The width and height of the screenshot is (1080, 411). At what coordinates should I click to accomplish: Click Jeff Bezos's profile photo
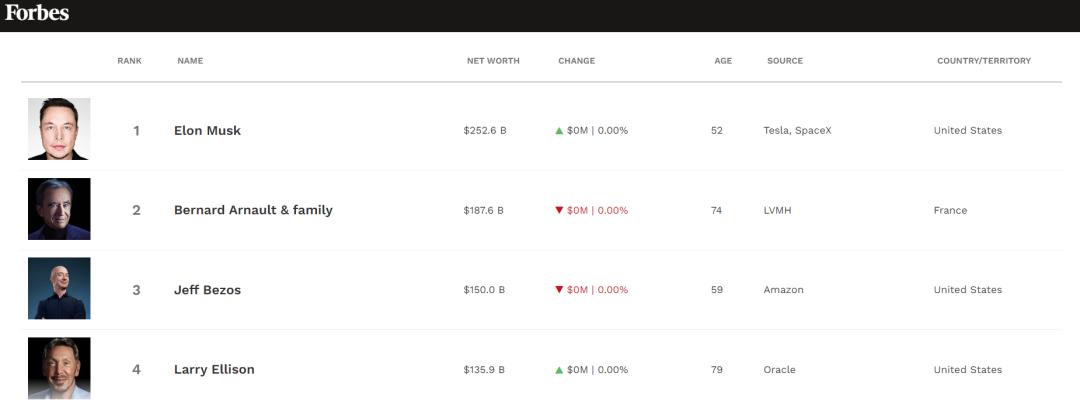click(59, 289)
